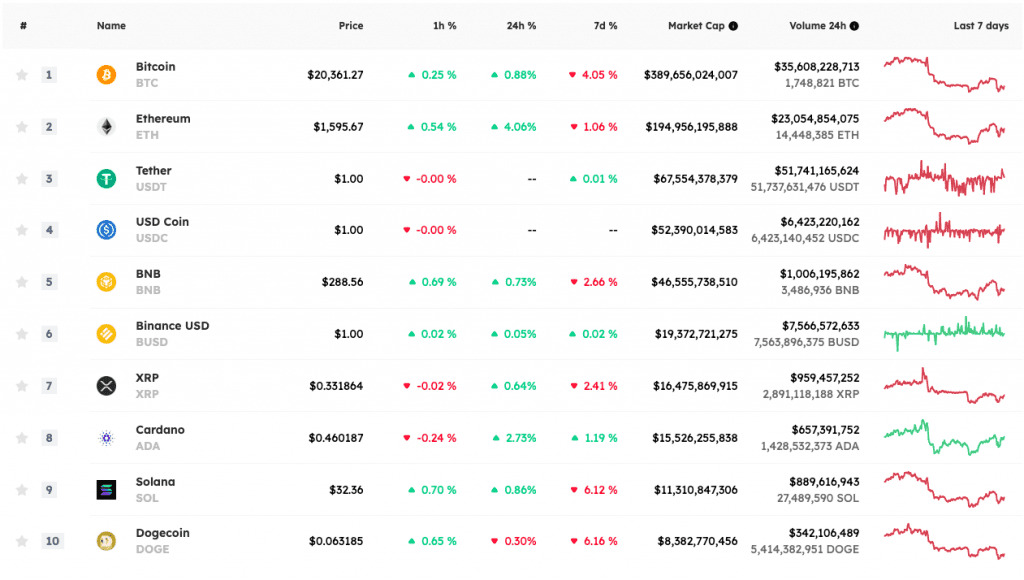Image resolution: width=1024 pixels, height=580 pixels.
Task: Click XRP price $0.331864
Action: pyautogui.click(x=336, y=386)
